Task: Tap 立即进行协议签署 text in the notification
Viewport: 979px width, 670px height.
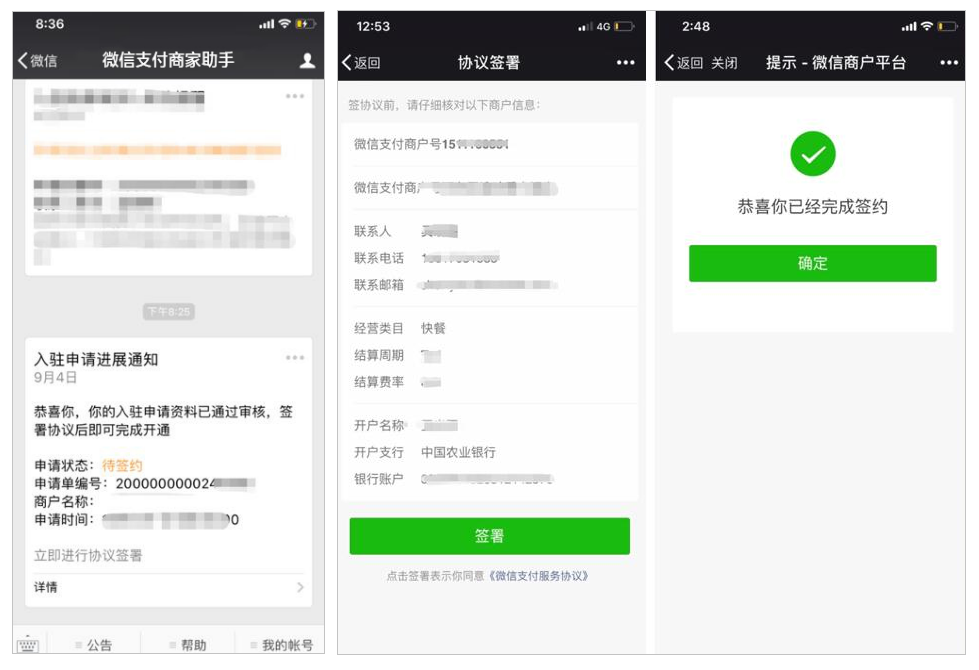Action: pyautogui.click(x=88, y=555)
